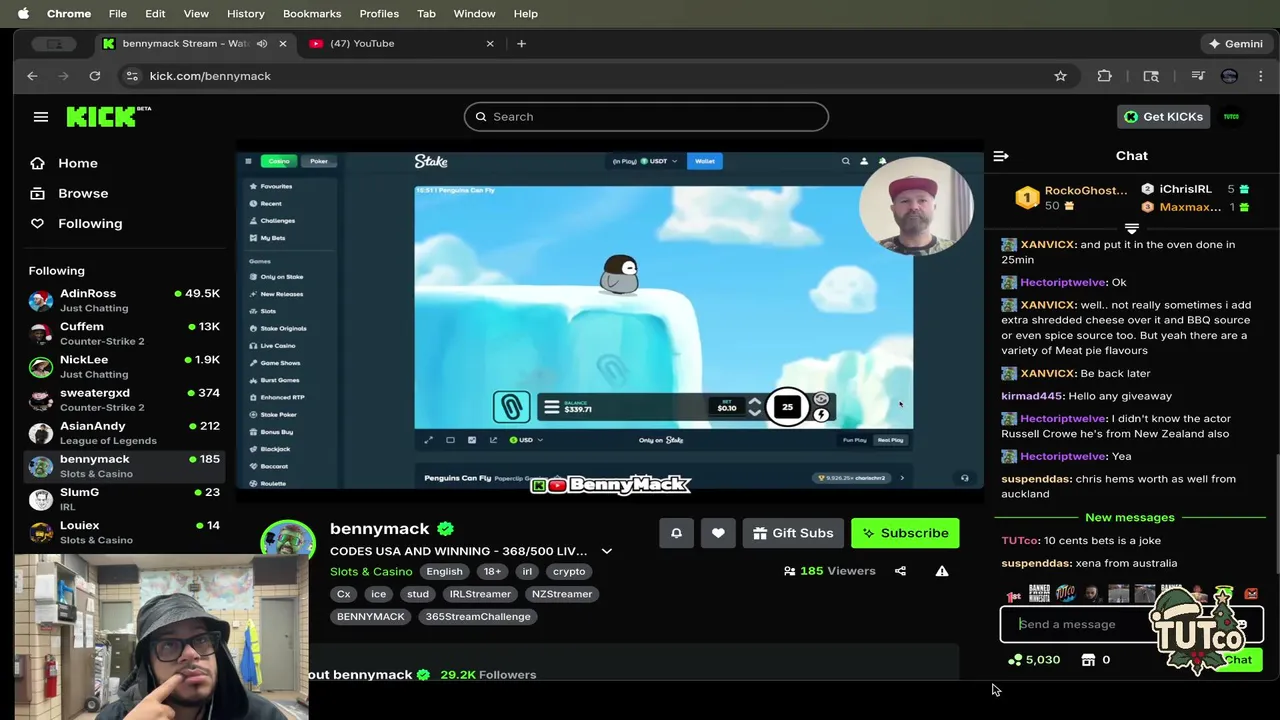Click the Subscribe button
Image resolution: width=1280 pixels, height=720 pixels.
[x=905, y=533]
